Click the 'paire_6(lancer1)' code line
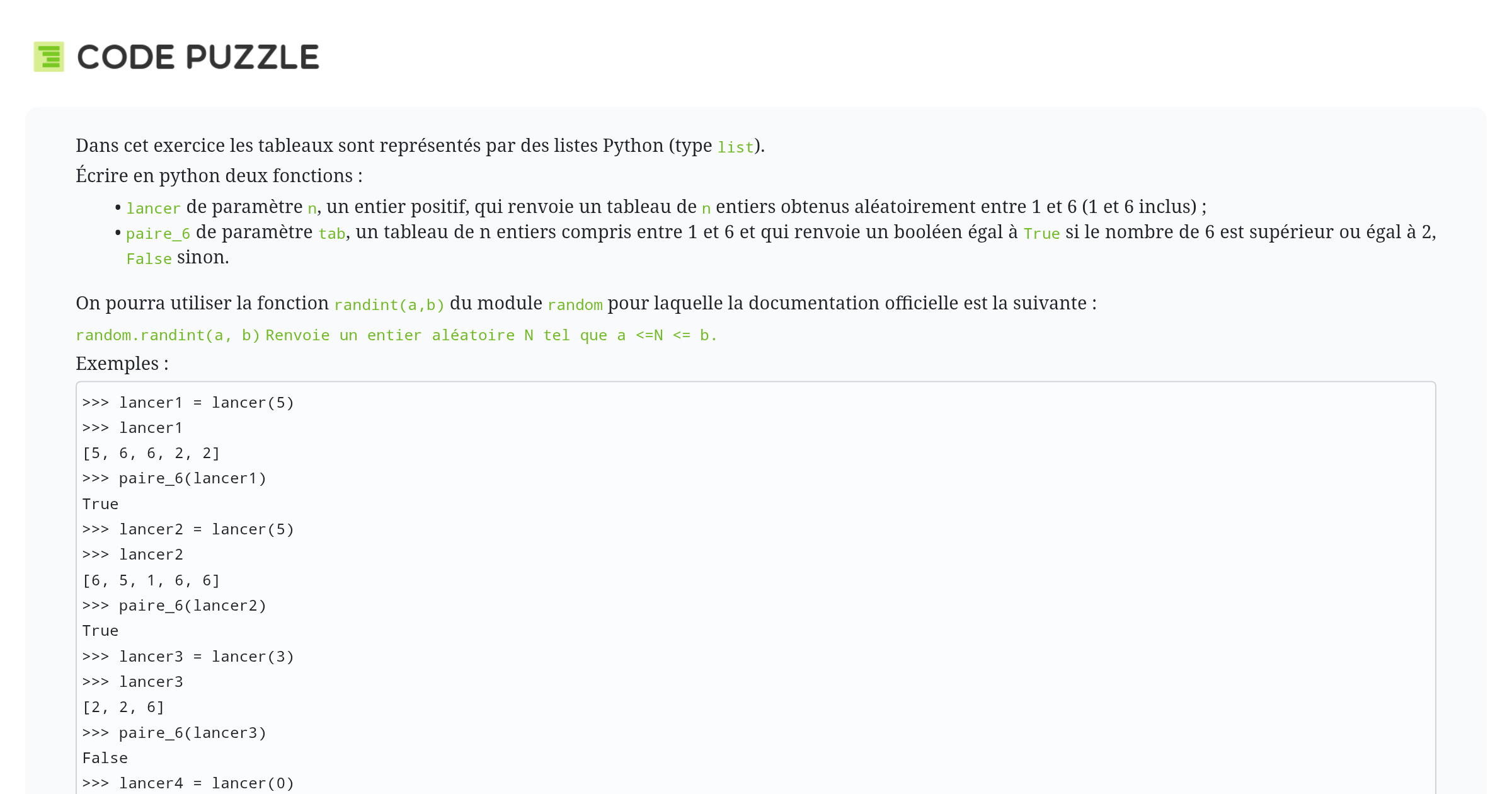Screen dimensions: 1512x794 192,478
